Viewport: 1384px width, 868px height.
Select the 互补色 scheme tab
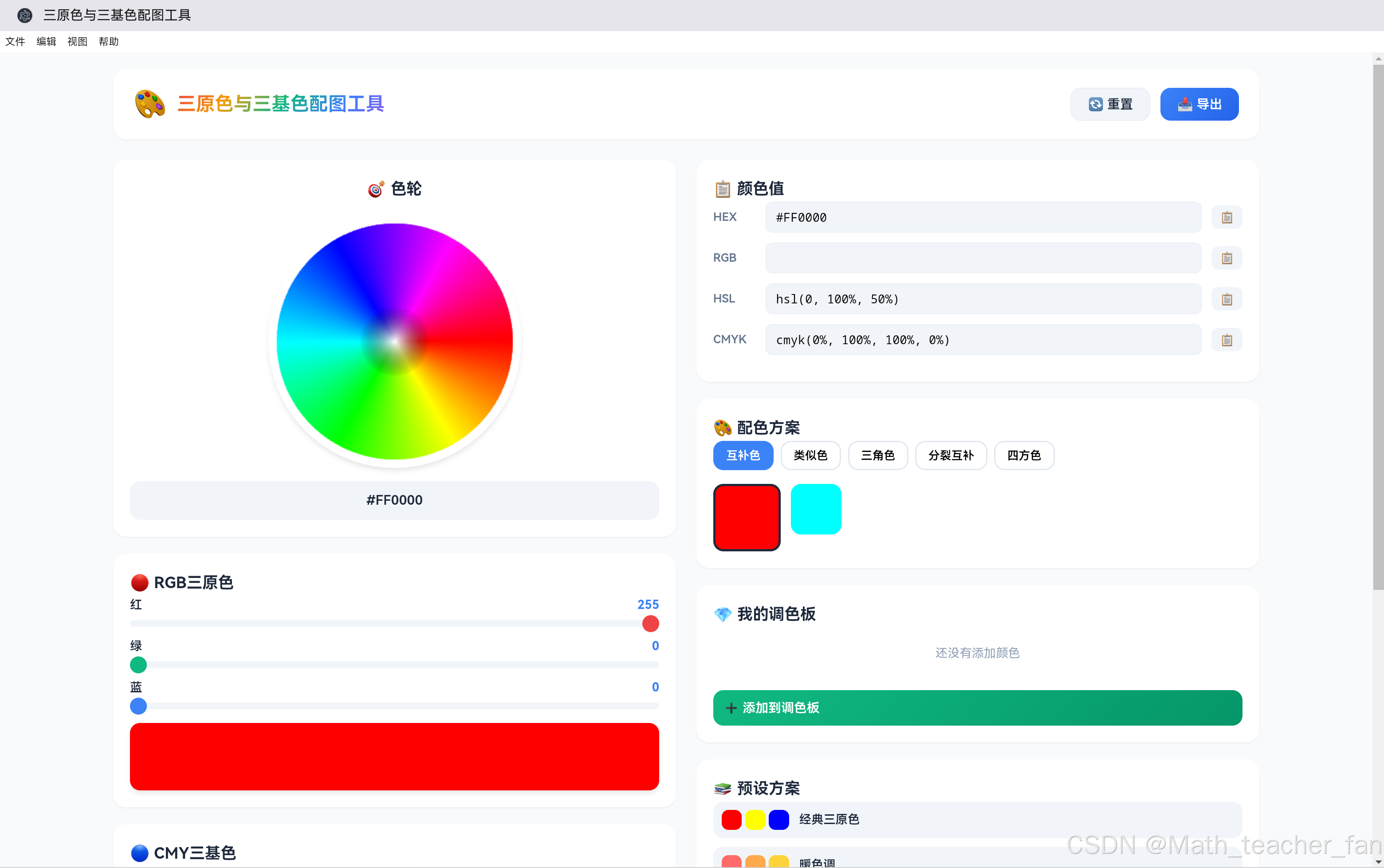point(743,455)
